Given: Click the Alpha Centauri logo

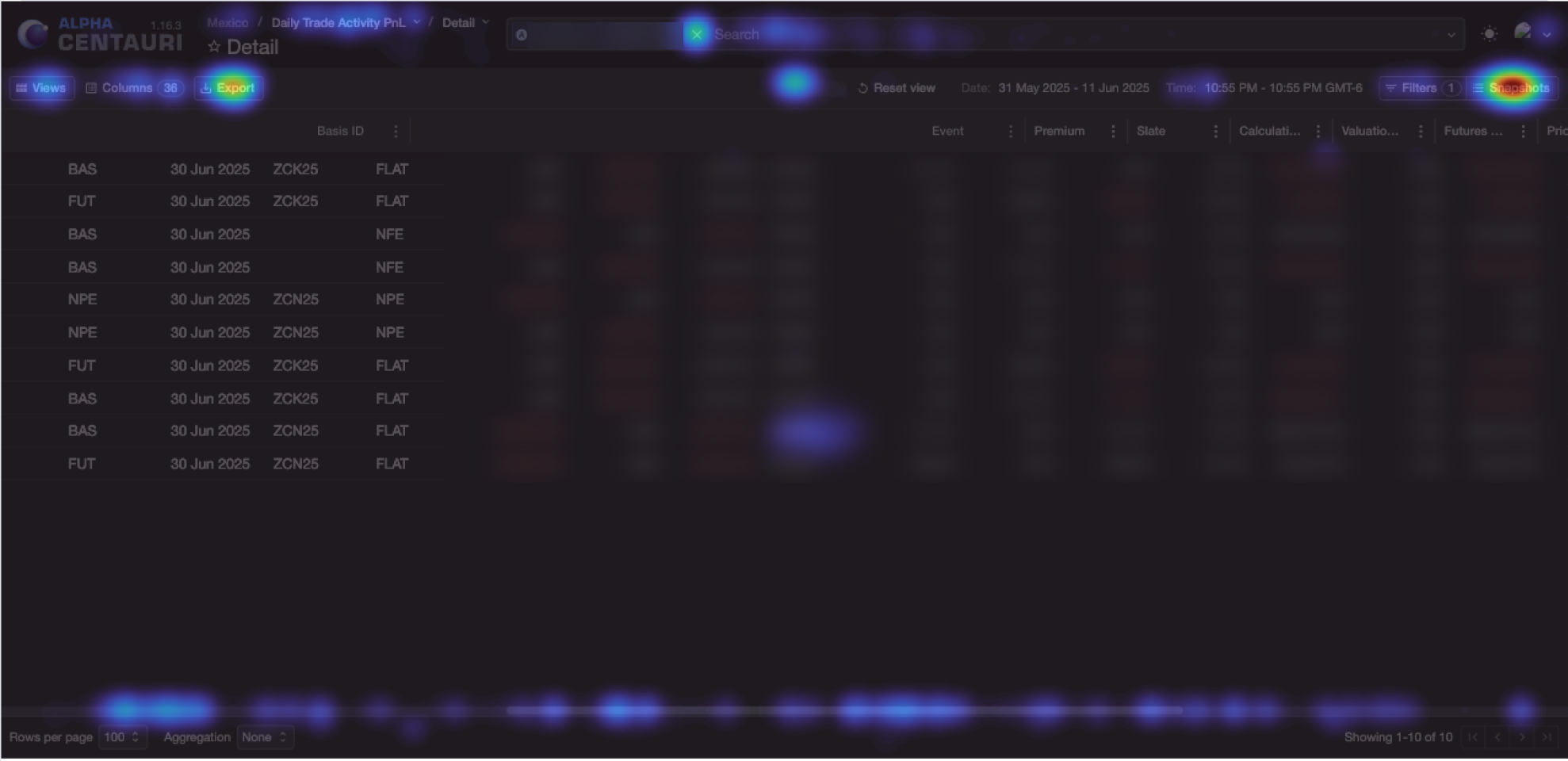Looking at the screenshot, I should tap(100, 34).
